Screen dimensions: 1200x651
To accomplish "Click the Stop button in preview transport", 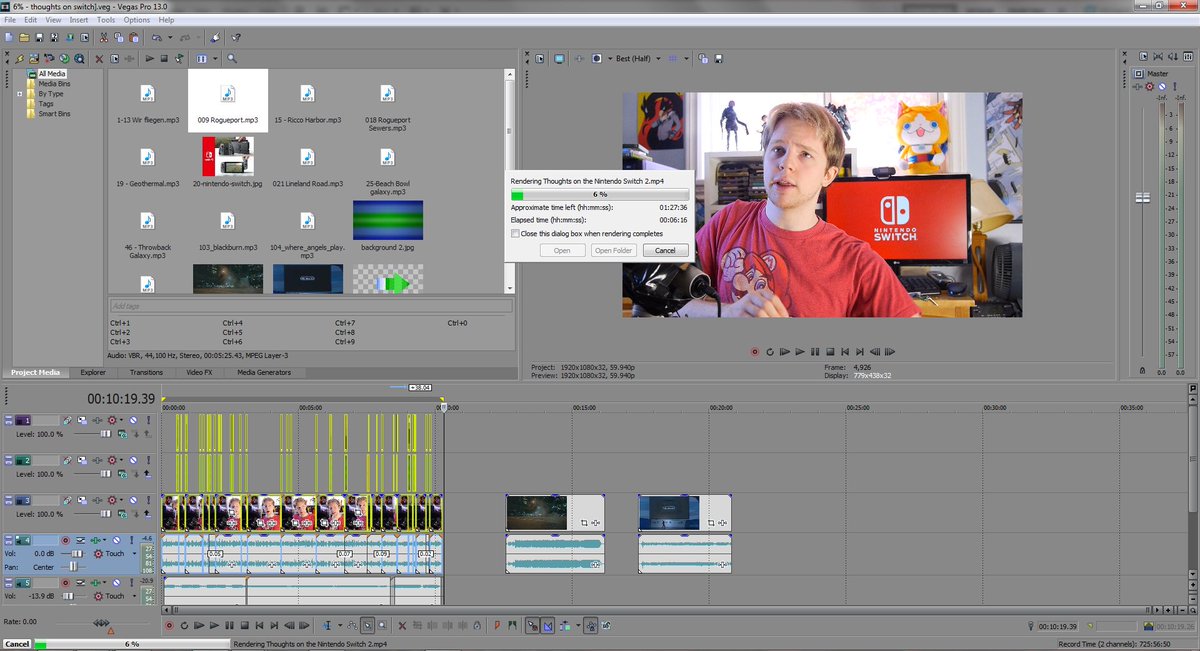I will pyautogui.click(x=830, y=352).
